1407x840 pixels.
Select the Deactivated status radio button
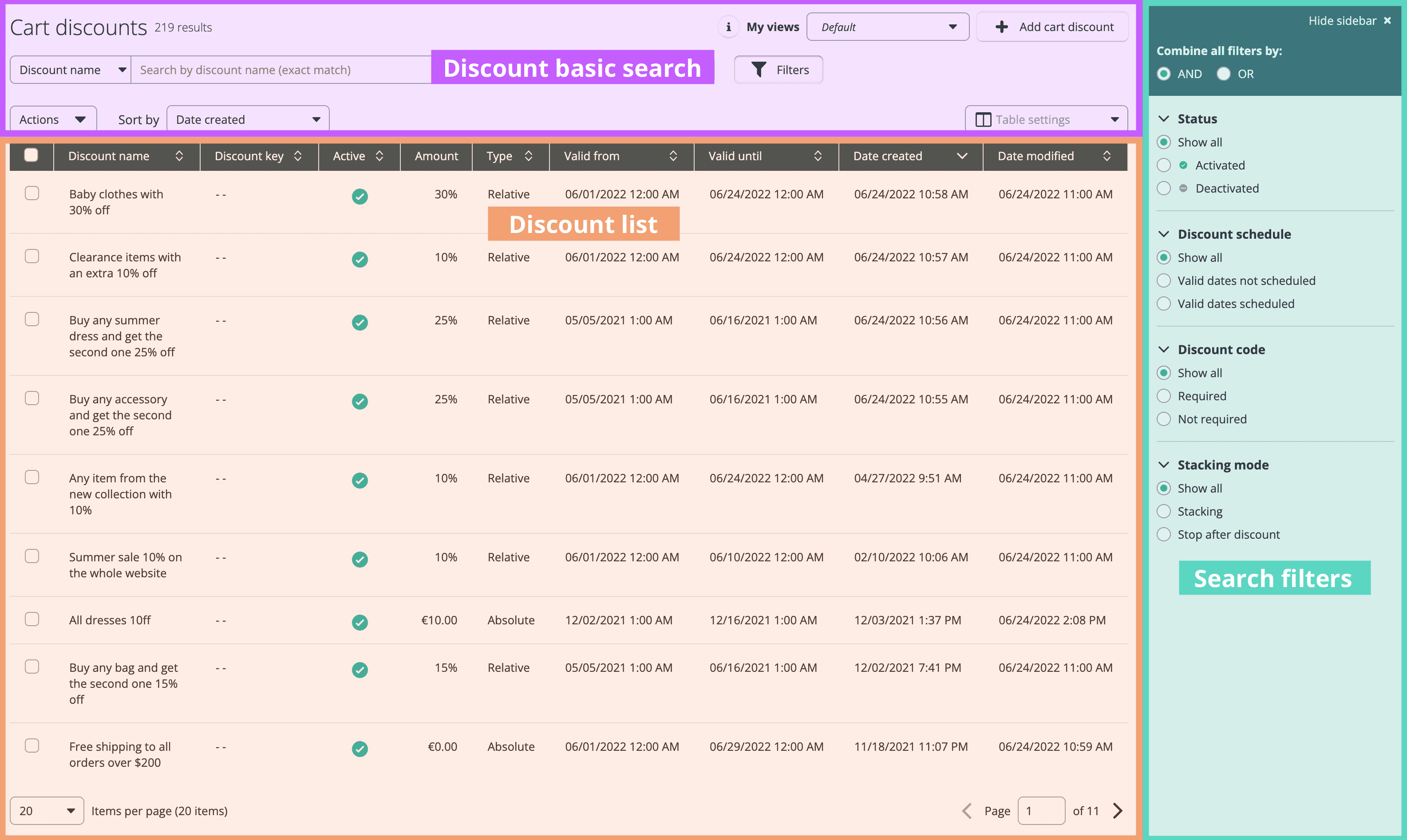(x=1163, y=188)
